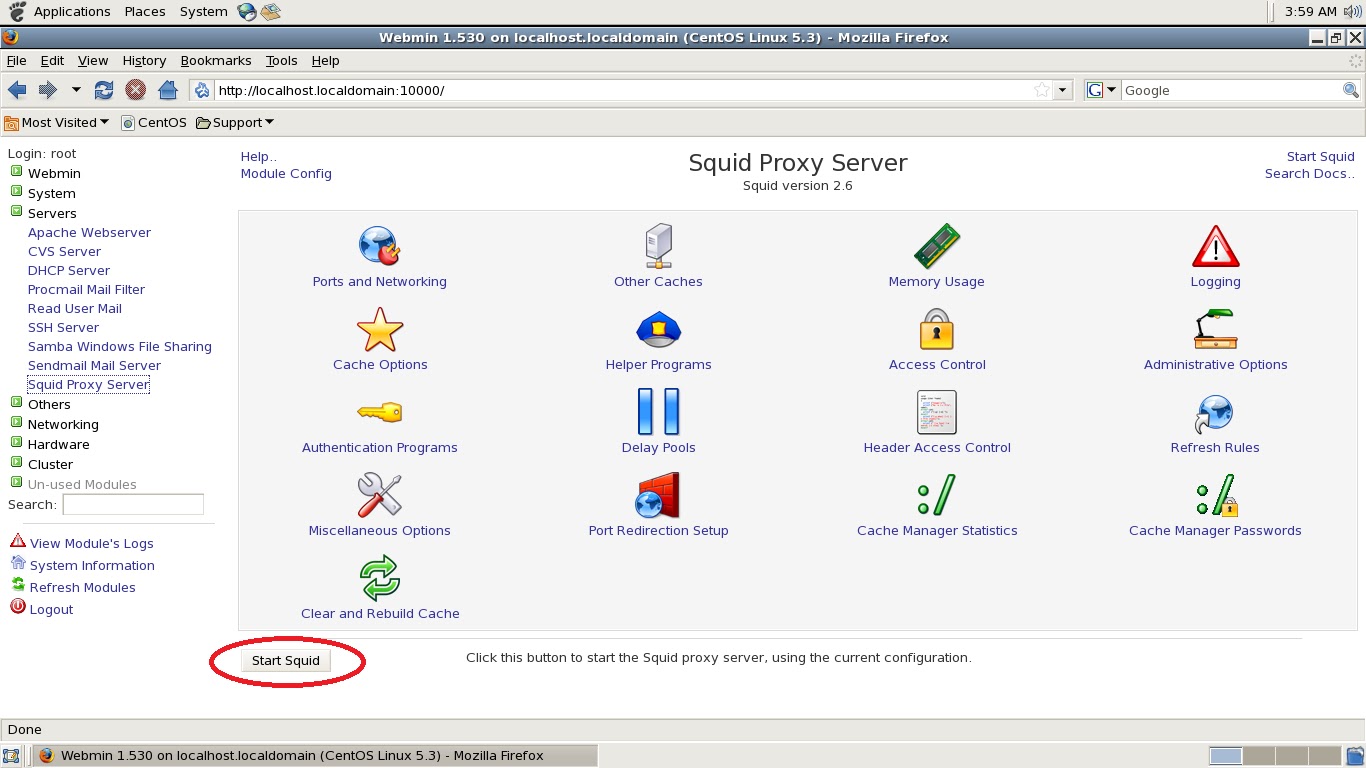The width and height of the screenshot is (1366, 768).
Task: Expand the System category in sidebar
Action: [x=16, y=192]
